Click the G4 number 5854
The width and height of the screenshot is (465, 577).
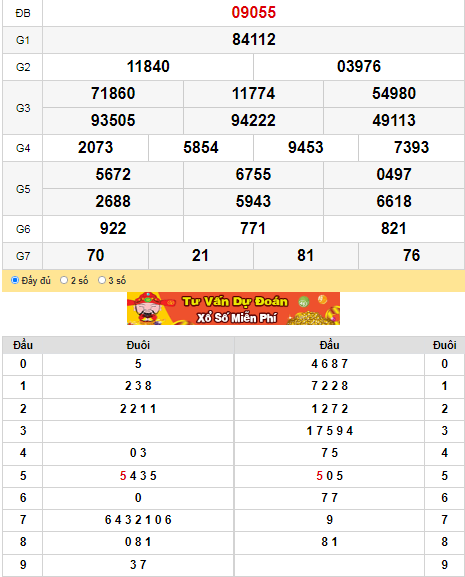pyautogui.click(x=201, y=148)
